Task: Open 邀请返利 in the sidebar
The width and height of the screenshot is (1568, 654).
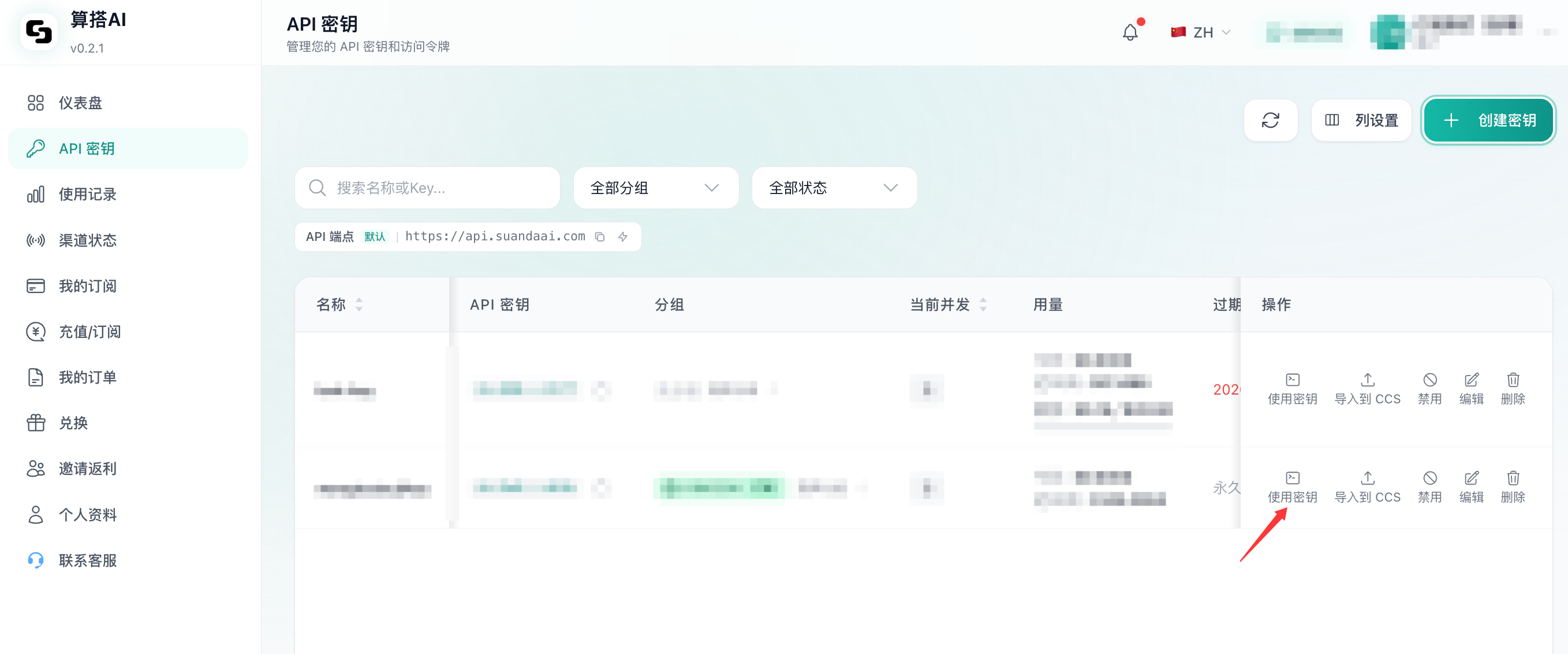Action: coord(128,469)
